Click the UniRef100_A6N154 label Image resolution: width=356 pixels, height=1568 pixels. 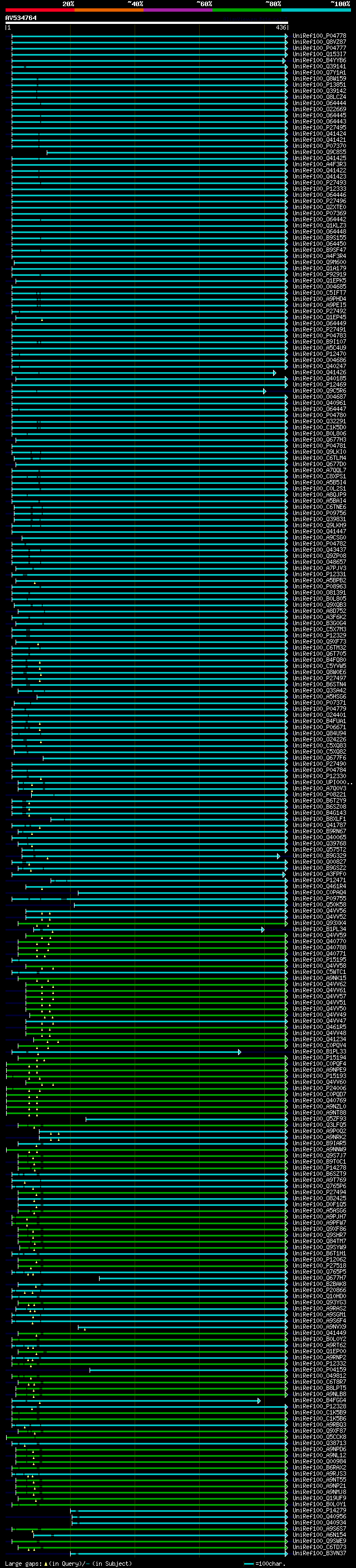click(x=319, y=1535)
